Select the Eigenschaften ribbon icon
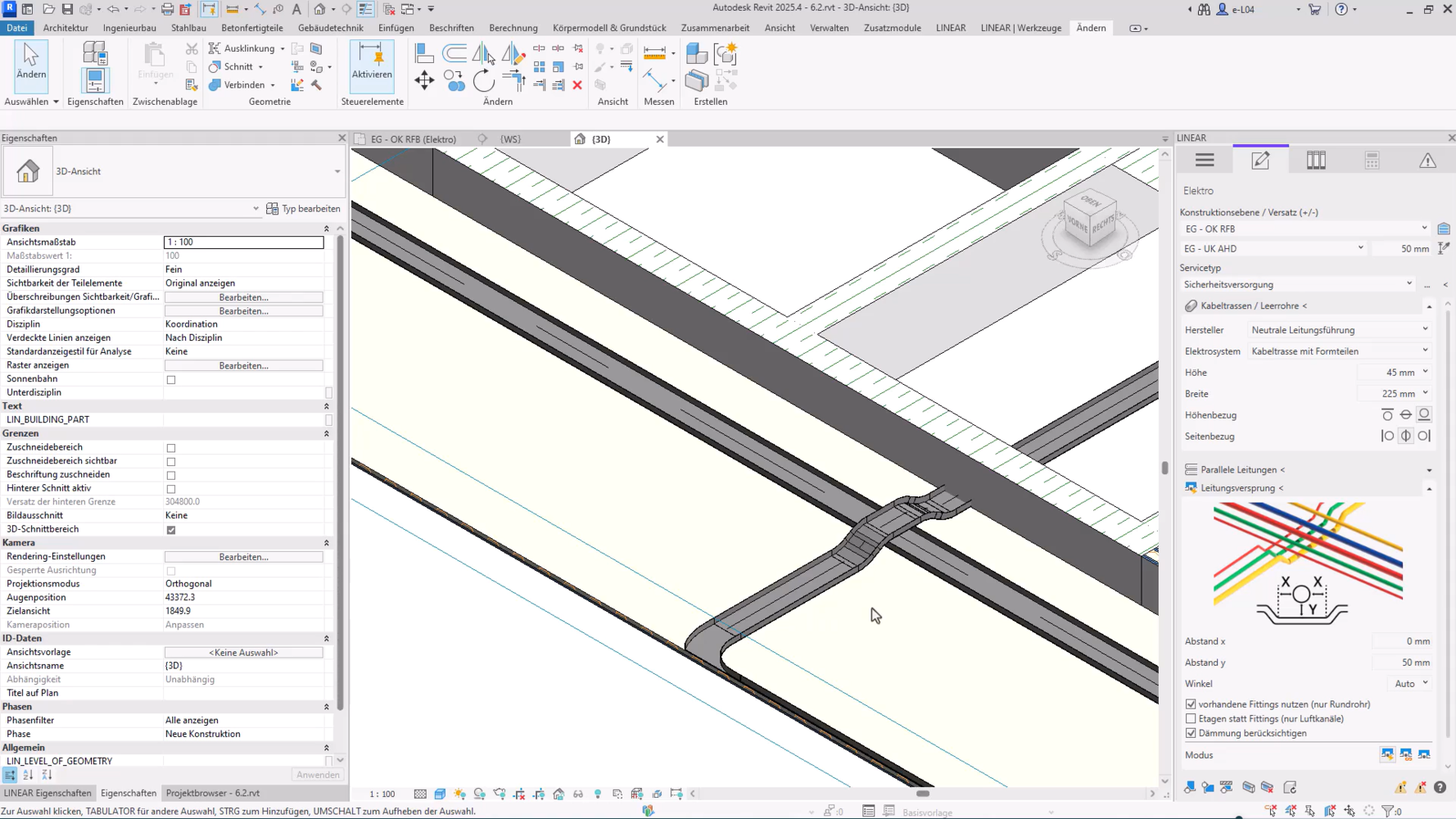The width and height of the screenshot is (1456, 819). [x=95, y=80]
